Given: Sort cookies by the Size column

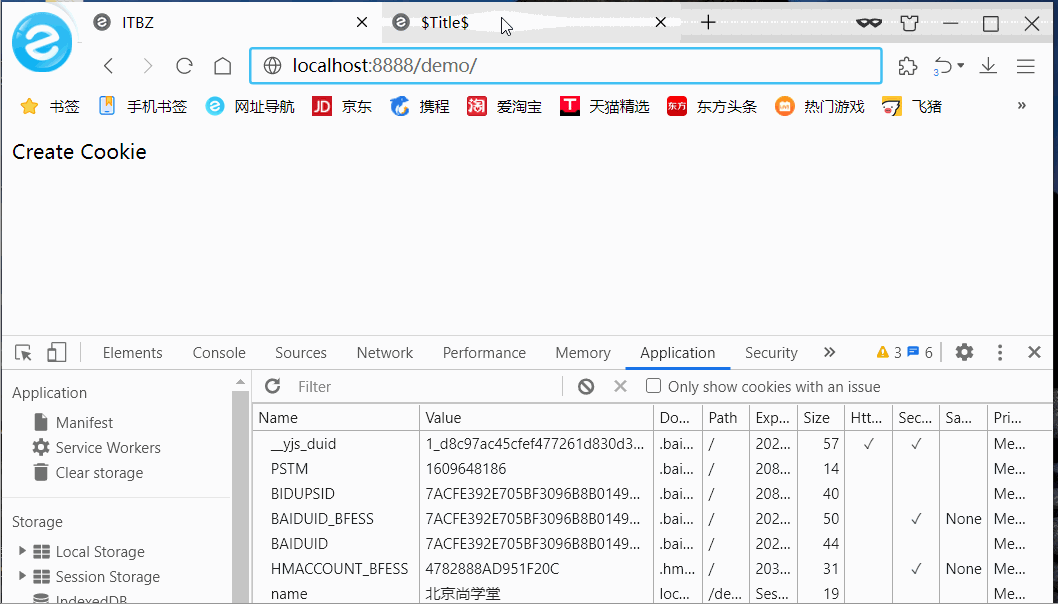Looking at the screenshot, I should pyautogui.click(x=820, y=418).
